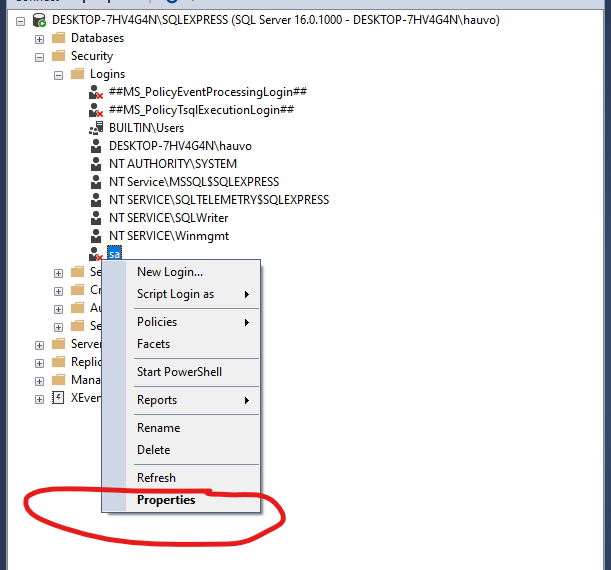The height and width of the screenshot is (570, 611).
Task: Click the Logins folder icon
Action: pyautogui.click(x=77, y=74)
